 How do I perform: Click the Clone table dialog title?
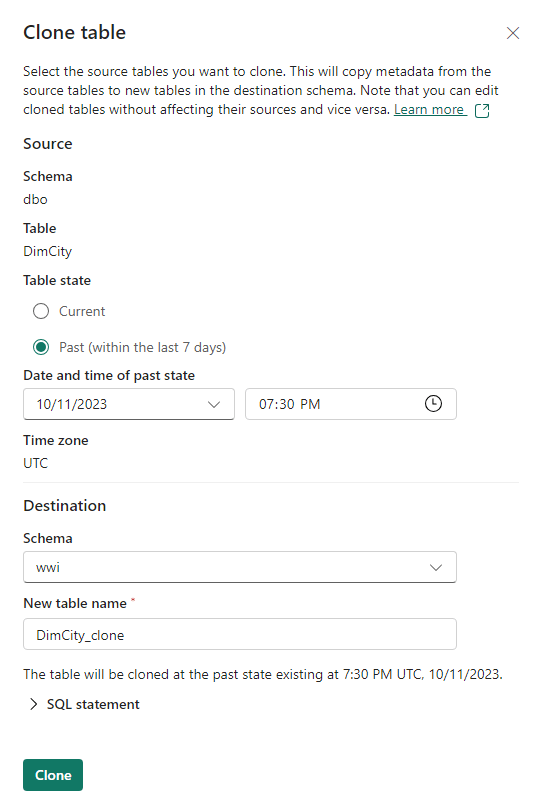[x=75, y=32]
